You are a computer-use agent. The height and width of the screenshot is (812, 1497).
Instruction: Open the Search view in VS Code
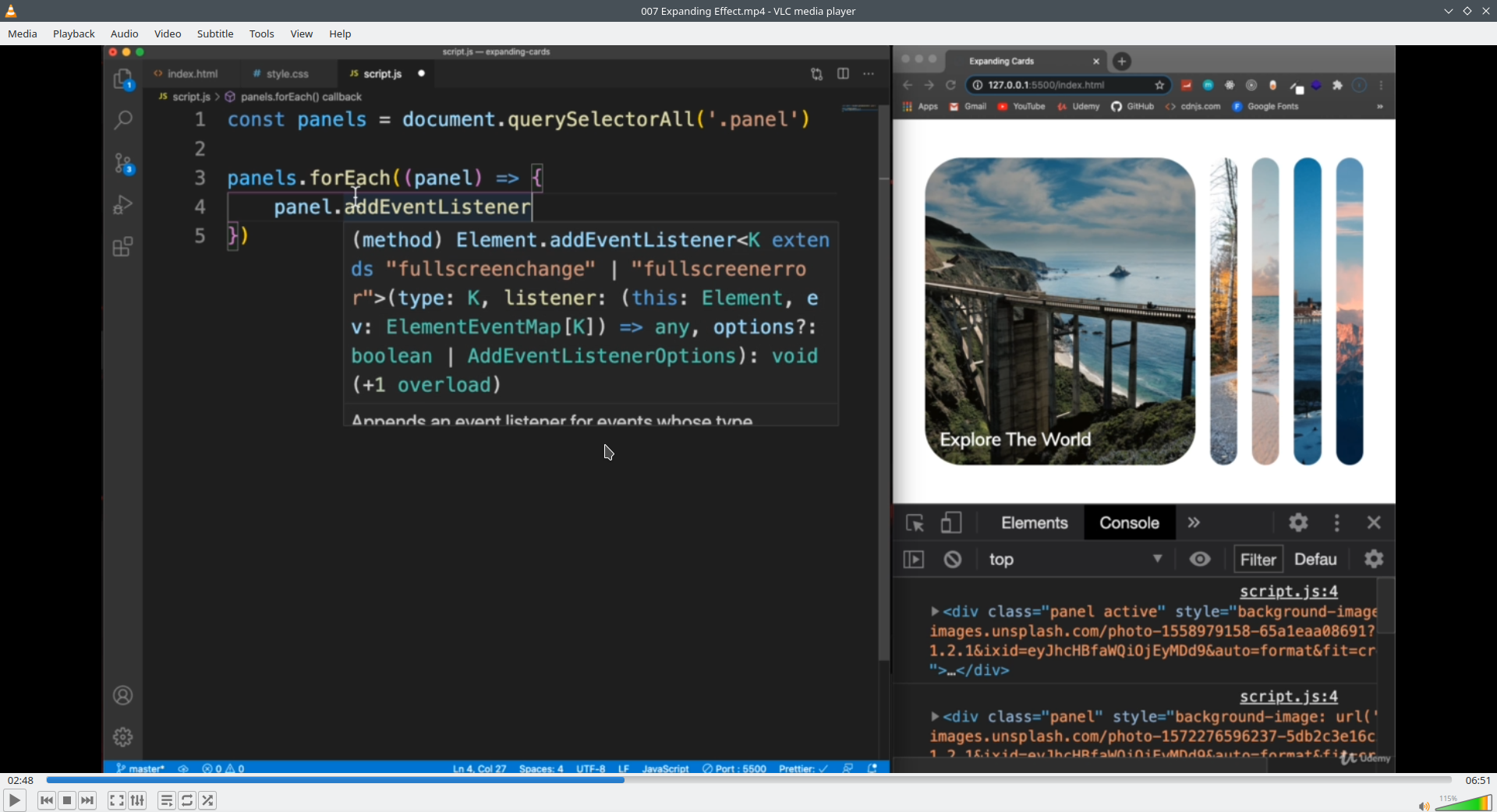123,120
